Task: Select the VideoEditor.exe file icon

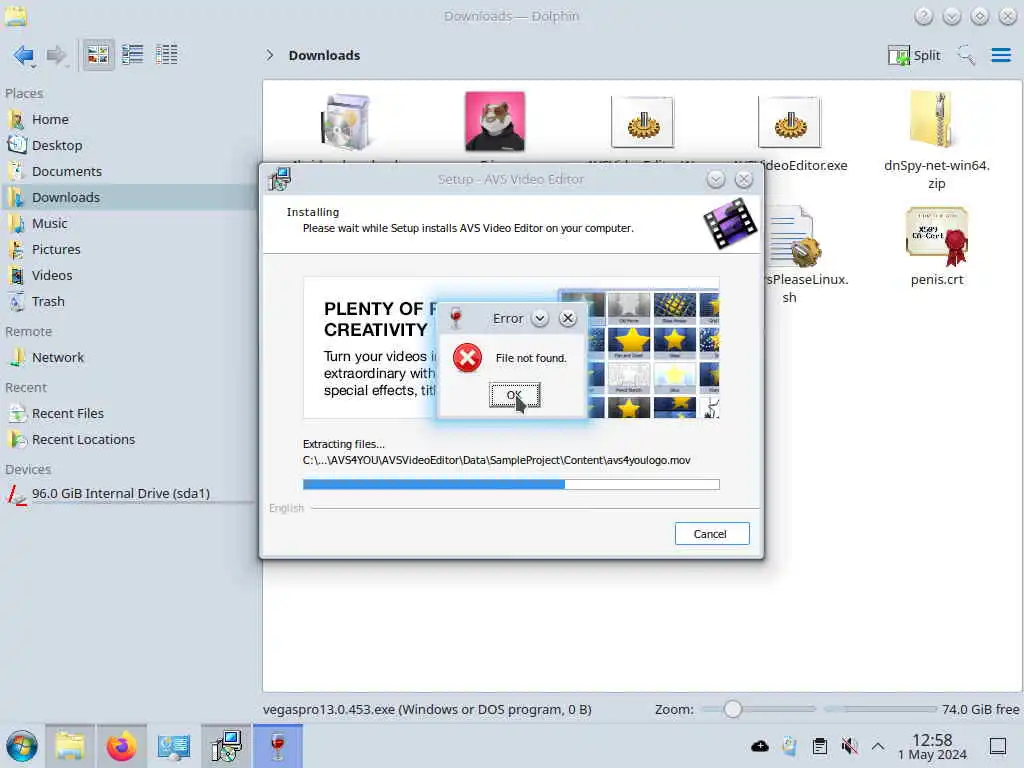Action: point(790,122)
